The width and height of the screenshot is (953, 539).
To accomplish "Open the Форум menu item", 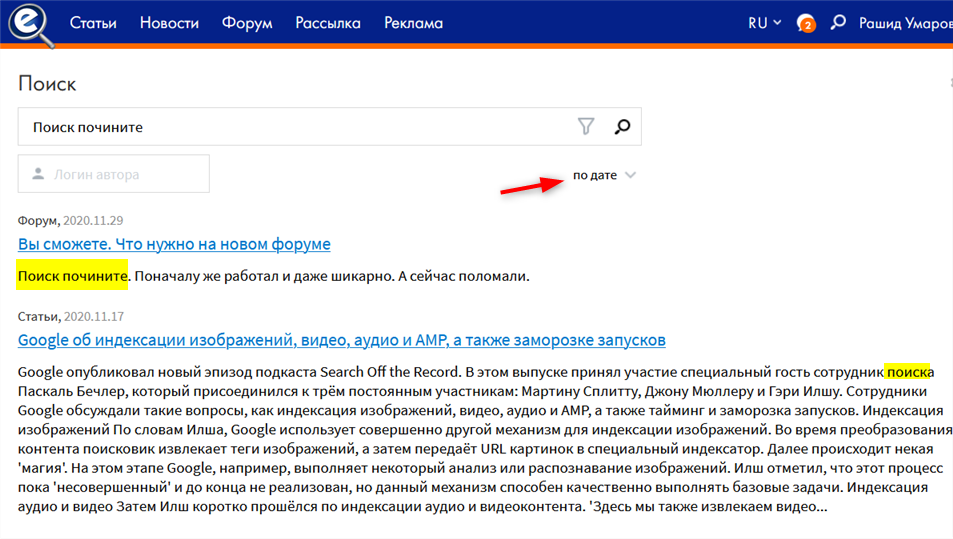I will (x=247, y=23).
